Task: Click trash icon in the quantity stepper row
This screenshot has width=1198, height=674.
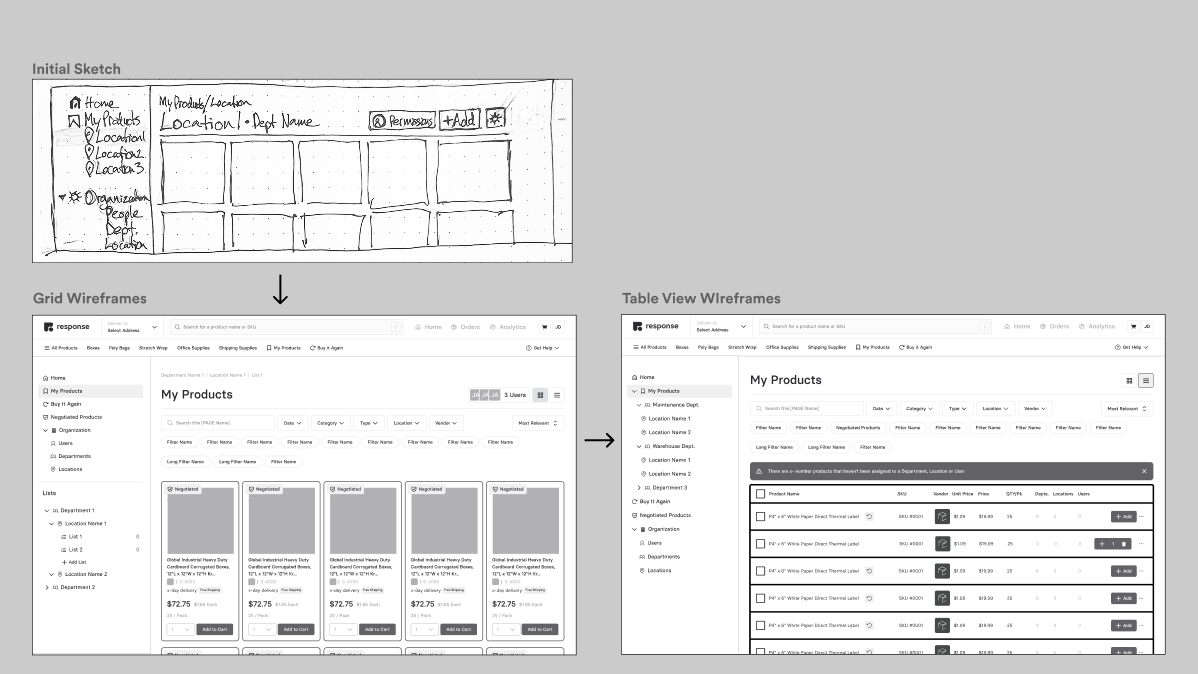Action: [1124, 544]
